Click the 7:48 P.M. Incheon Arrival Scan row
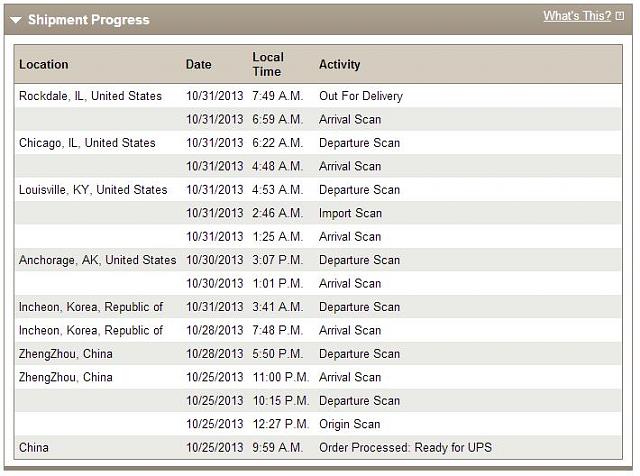The image size is (640, 476). point(318,330)
